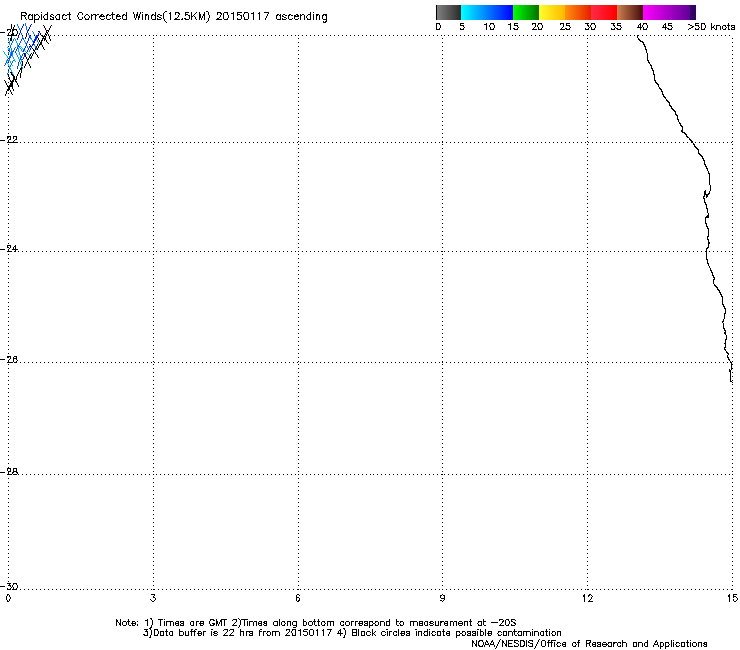740x650 pixels.
Task: Click the '40' legend tick label
Action: click(642, 27)
